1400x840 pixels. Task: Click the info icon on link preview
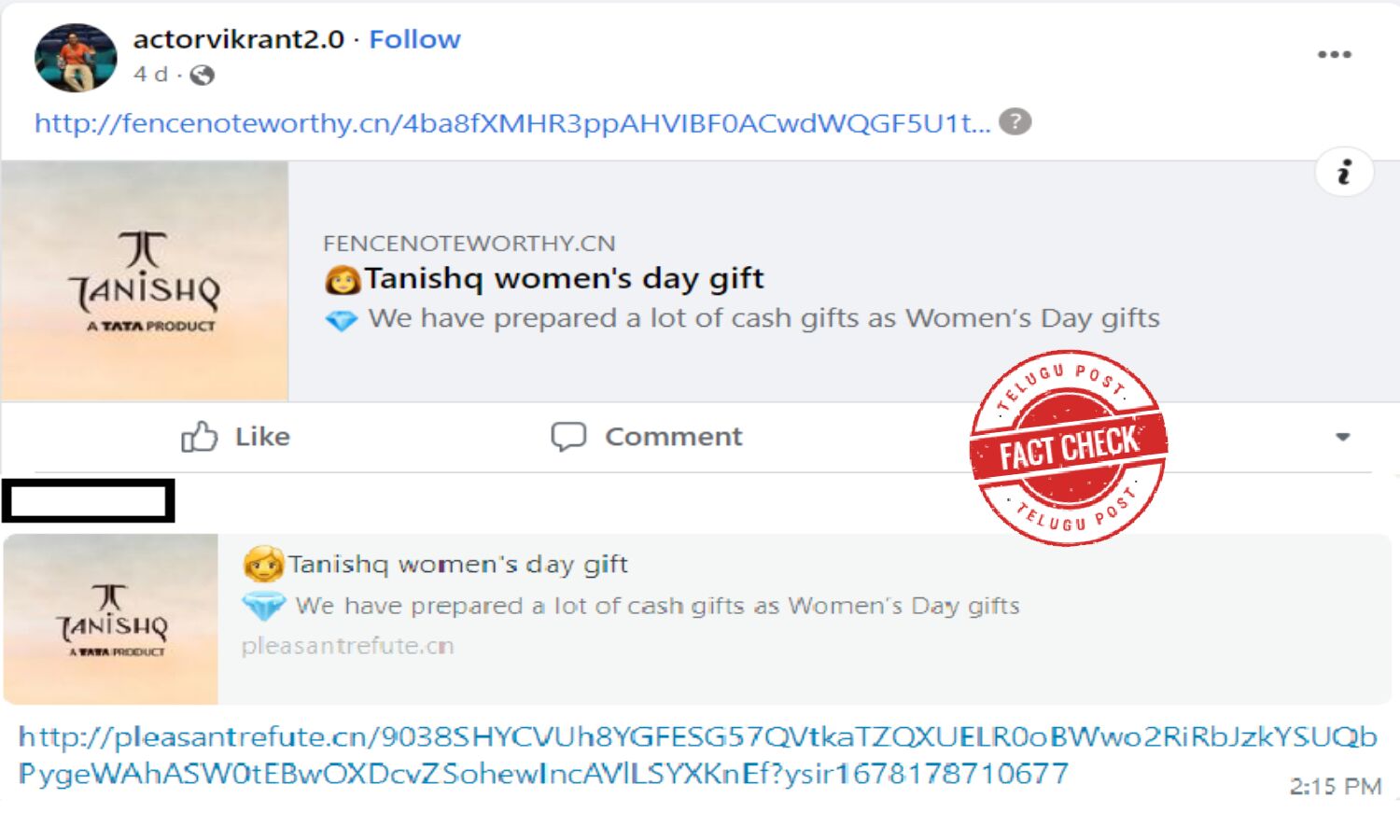coord(1344,173)
